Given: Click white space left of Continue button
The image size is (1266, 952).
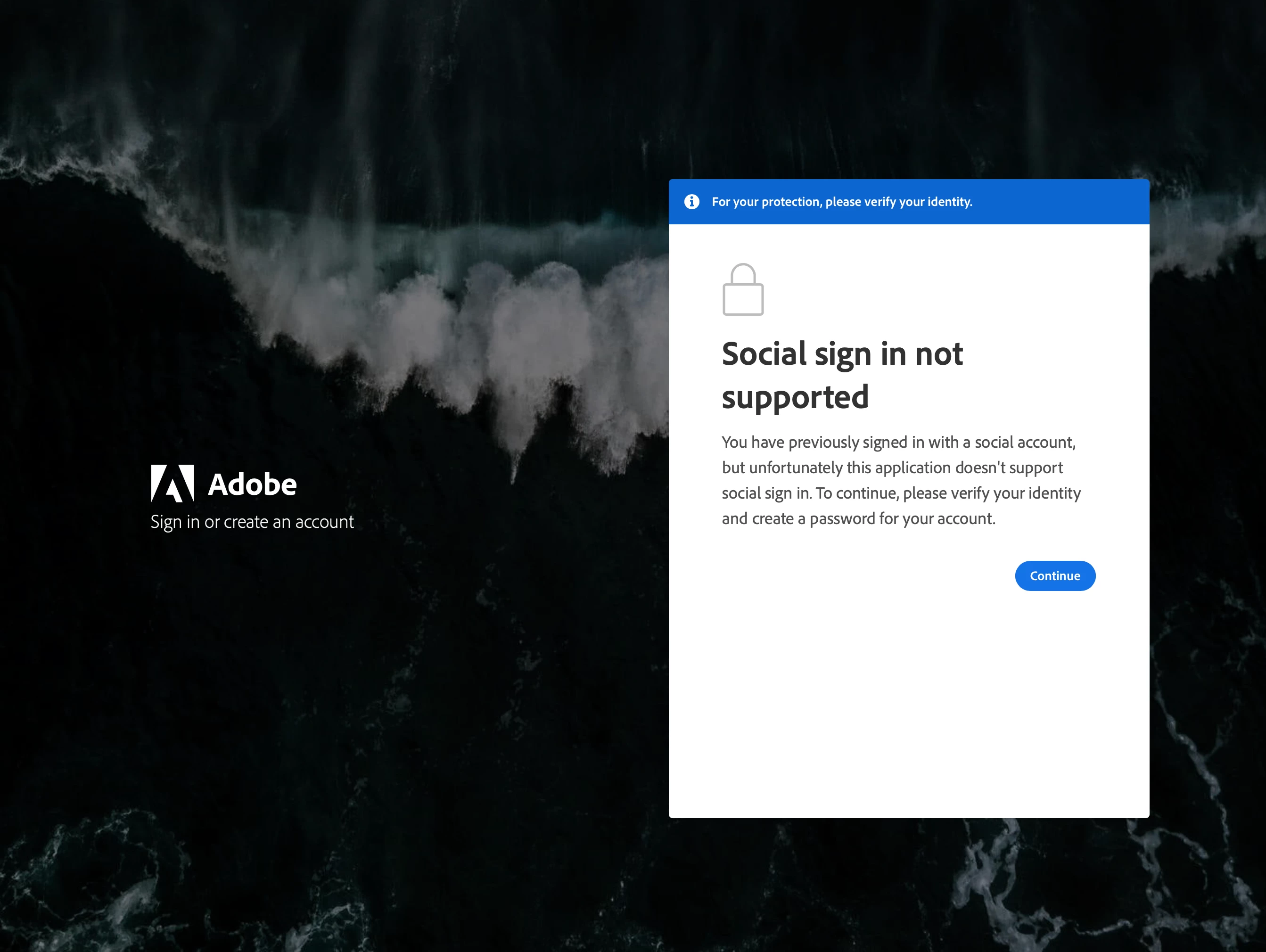Looking at the screenshot, I should [x=858, y=576].
